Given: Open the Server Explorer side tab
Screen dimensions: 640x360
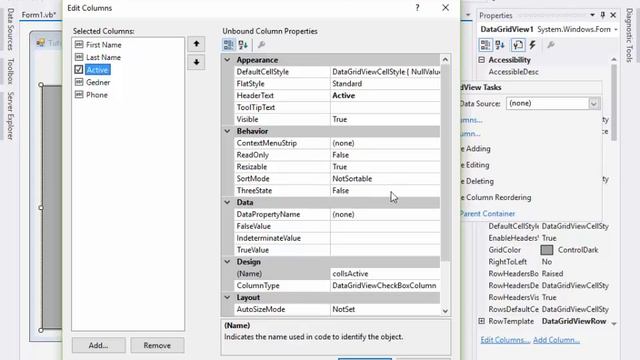Looking at the screenshot, I should coord(11,116).
